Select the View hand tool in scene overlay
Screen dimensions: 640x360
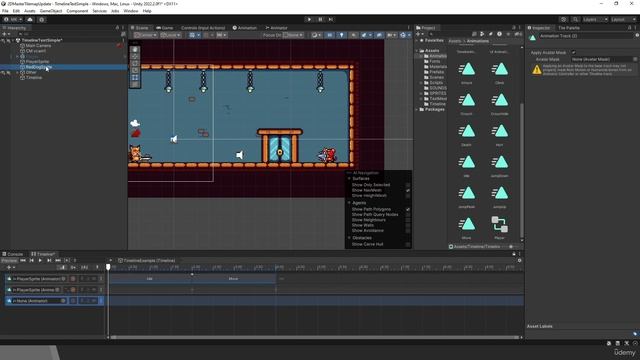[x=135, y=49]
